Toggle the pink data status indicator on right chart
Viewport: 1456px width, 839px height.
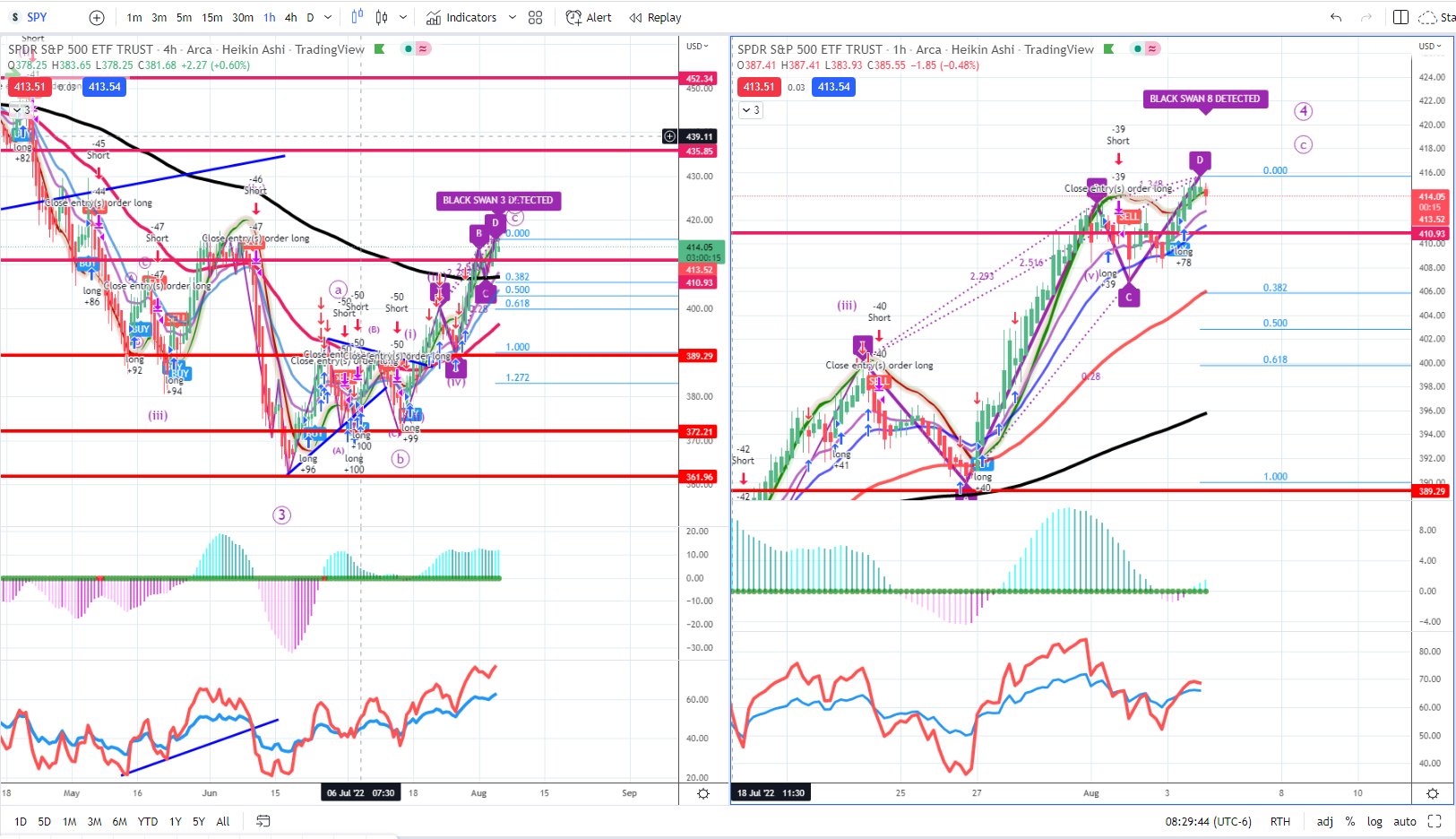point(1152,48)
